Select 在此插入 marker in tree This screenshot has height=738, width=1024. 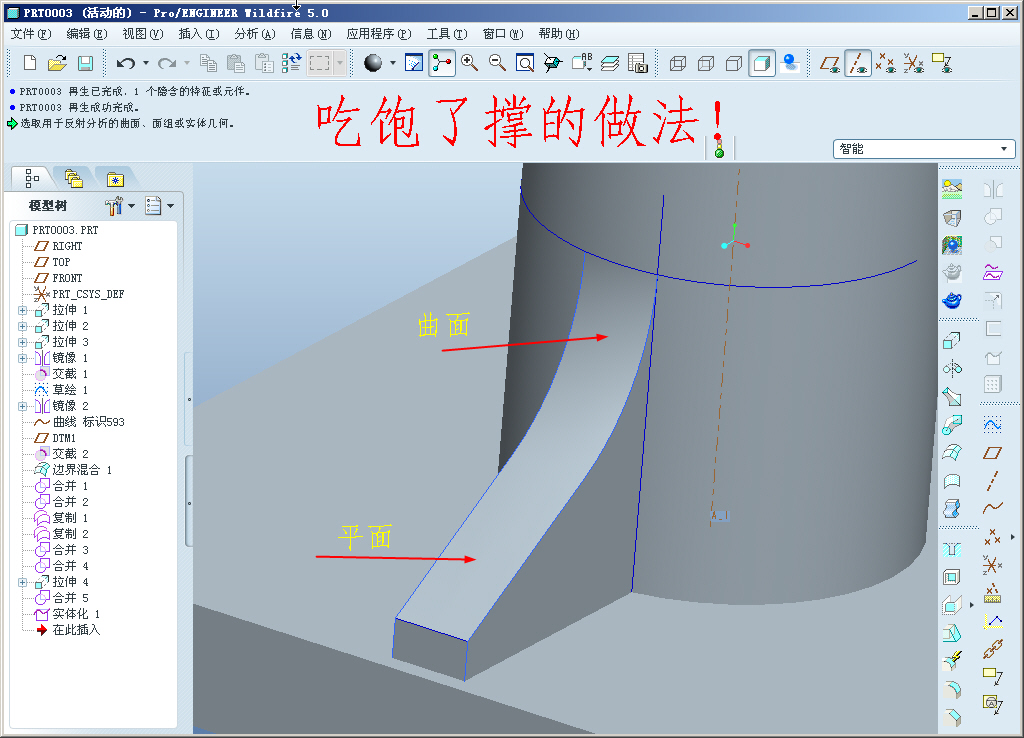pyautogui.click(x=68, y=630)
